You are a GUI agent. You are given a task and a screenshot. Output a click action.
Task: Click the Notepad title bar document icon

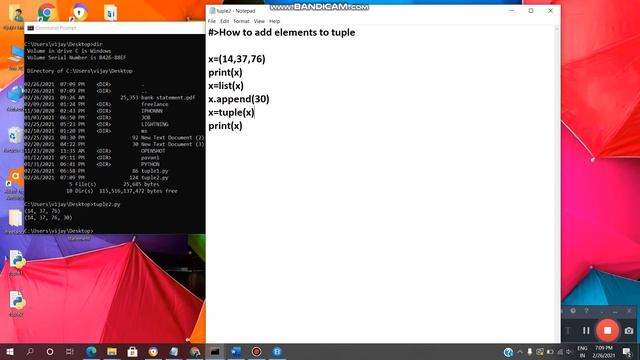[212, 11]
